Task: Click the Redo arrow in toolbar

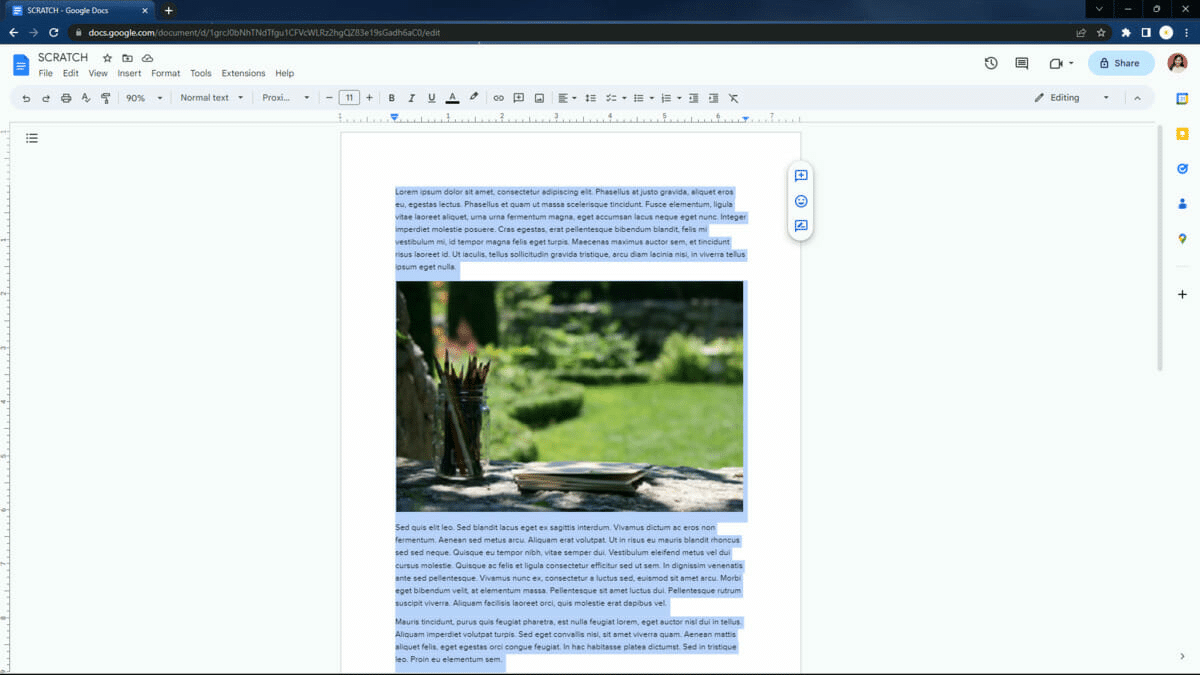Action: click(x=46, y=98)
